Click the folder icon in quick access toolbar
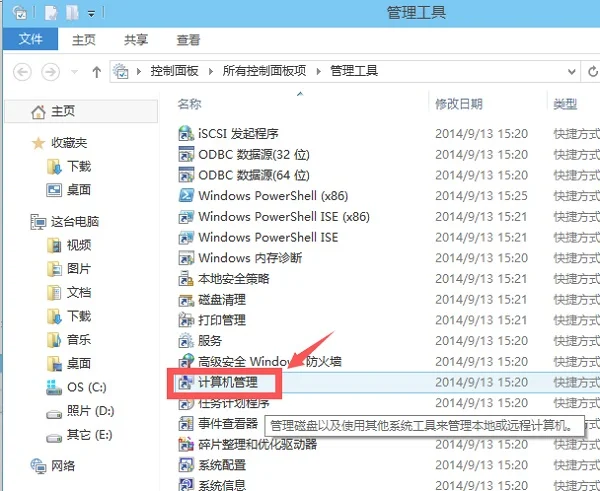This screenshot has width=600, height=491. pyautogui.click(x=72, y=13)
